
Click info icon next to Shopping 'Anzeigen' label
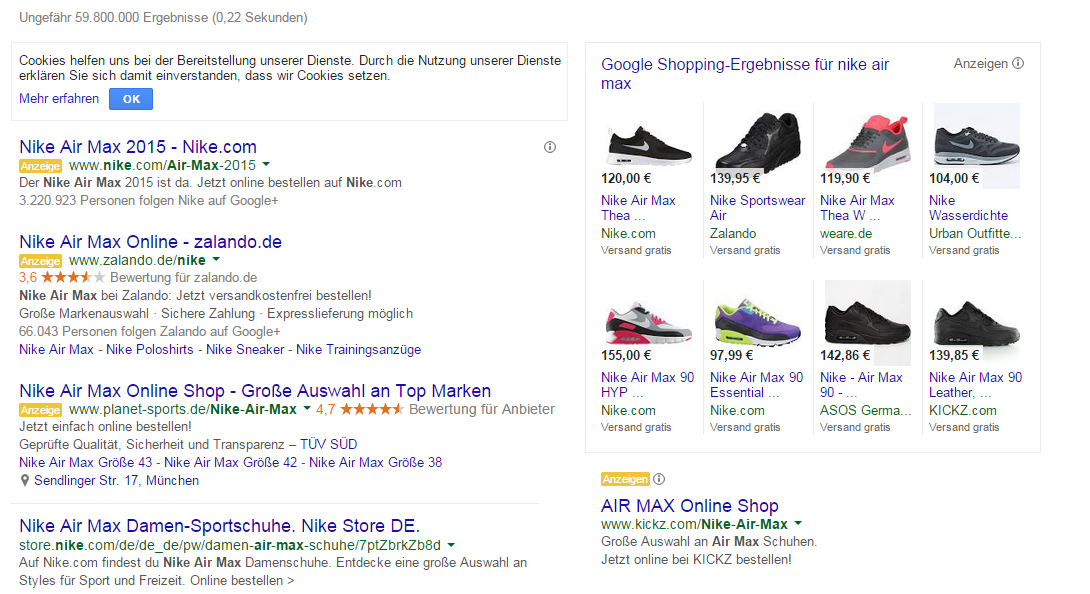(1018, 63)
